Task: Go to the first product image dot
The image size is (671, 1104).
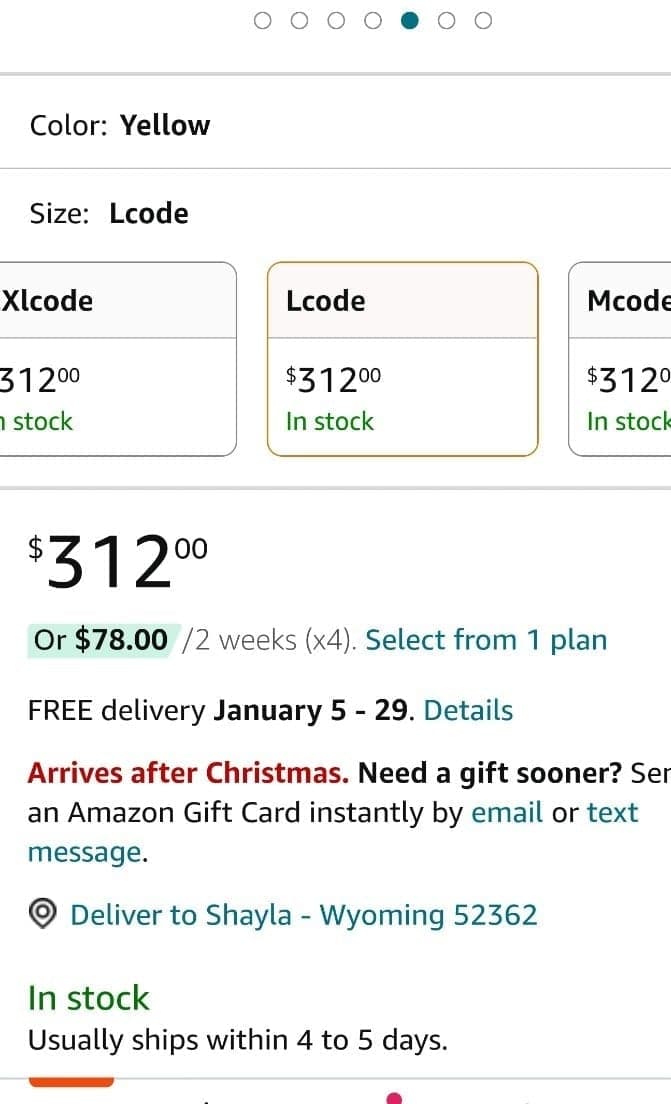Action: [x=263, y=21]
